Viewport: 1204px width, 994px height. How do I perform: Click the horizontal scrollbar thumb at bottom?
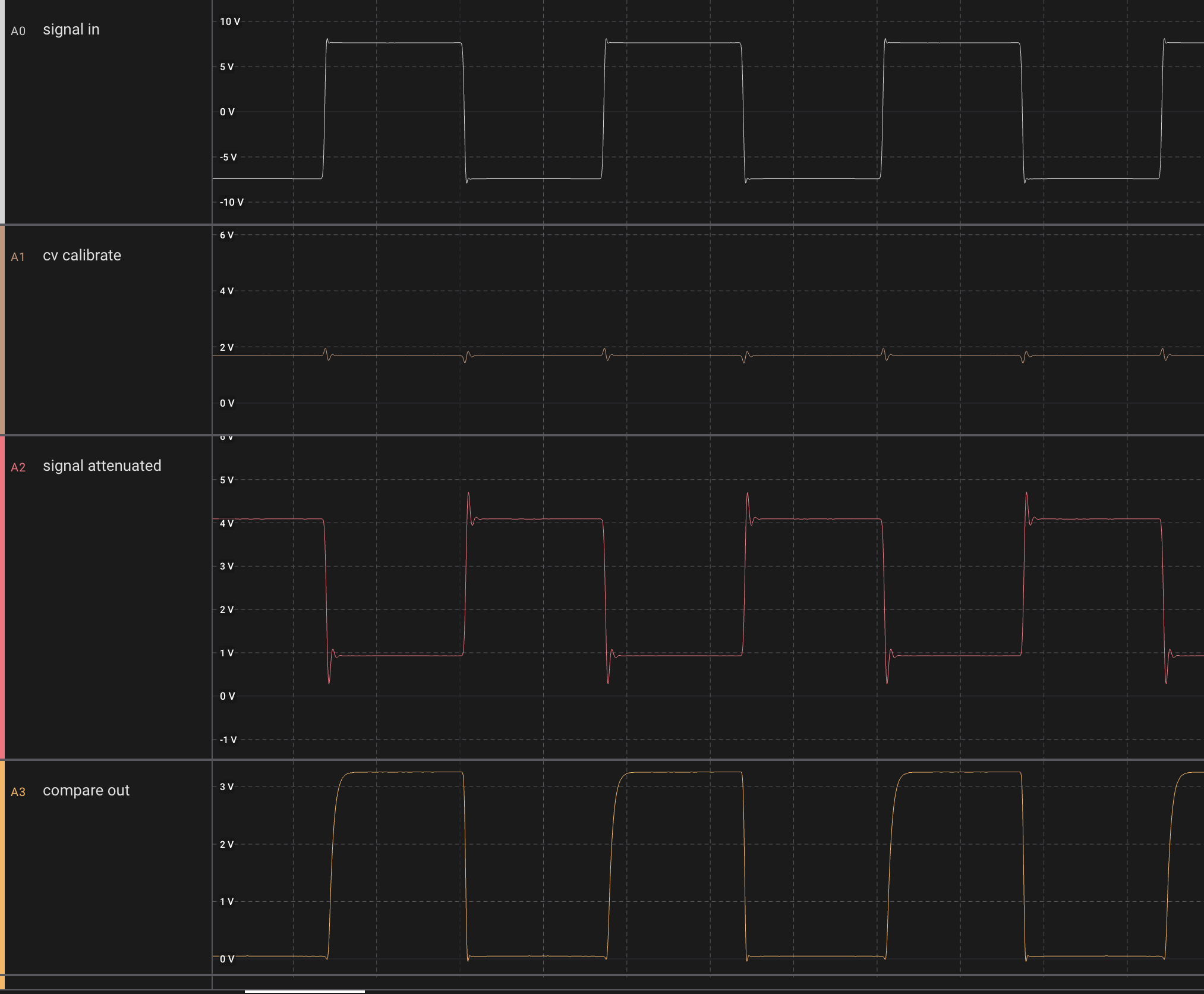304,991
